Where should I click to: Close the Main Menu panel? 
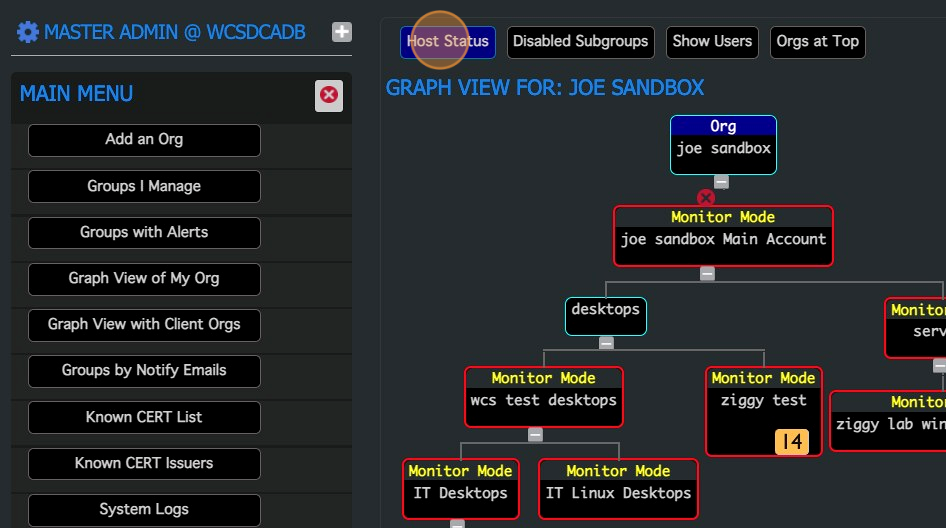pyautogui.click(x=328, y=96)
